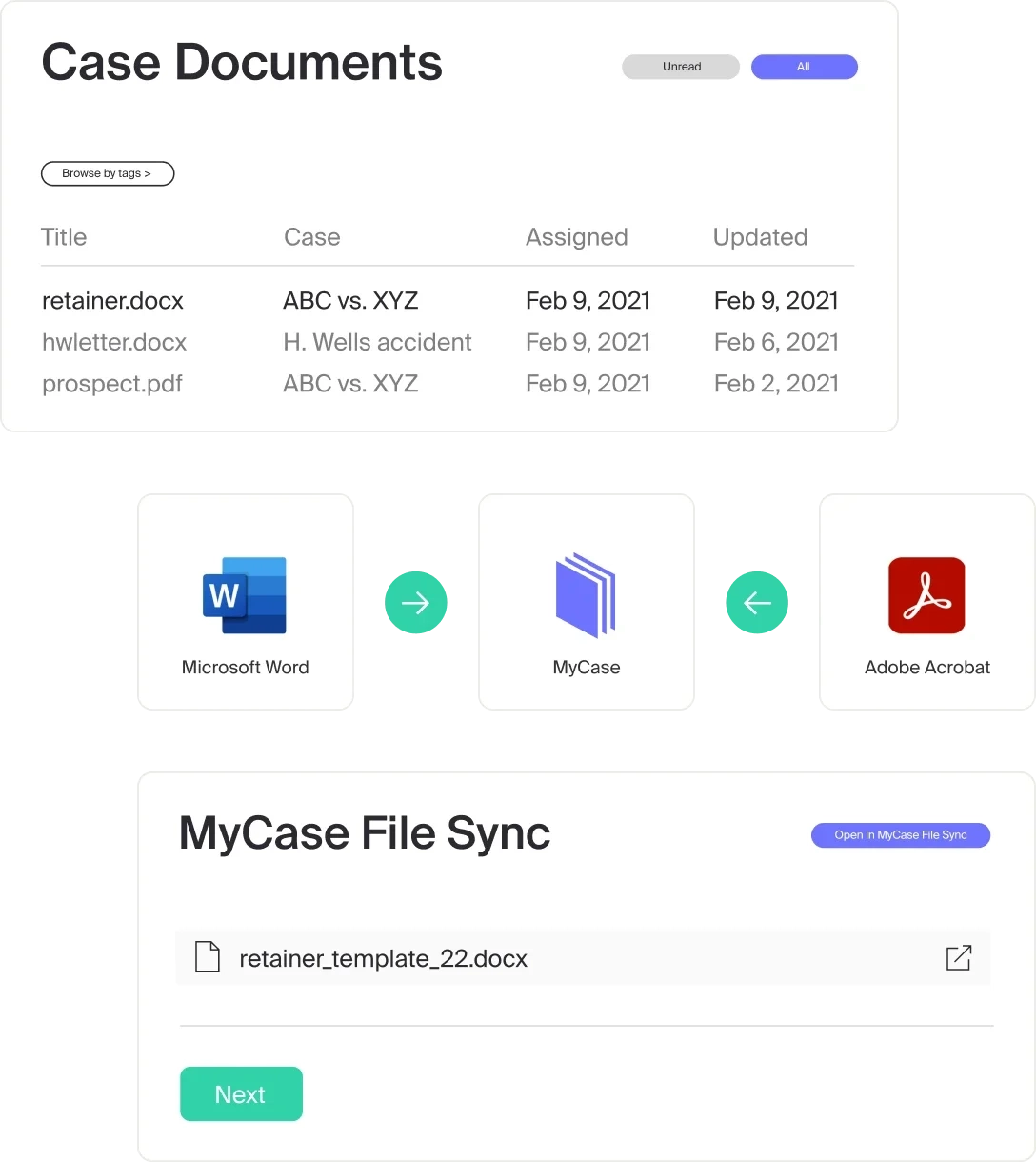
Task: Click the green arrow pointing toward MyCase
Action: tap(416, 602)
